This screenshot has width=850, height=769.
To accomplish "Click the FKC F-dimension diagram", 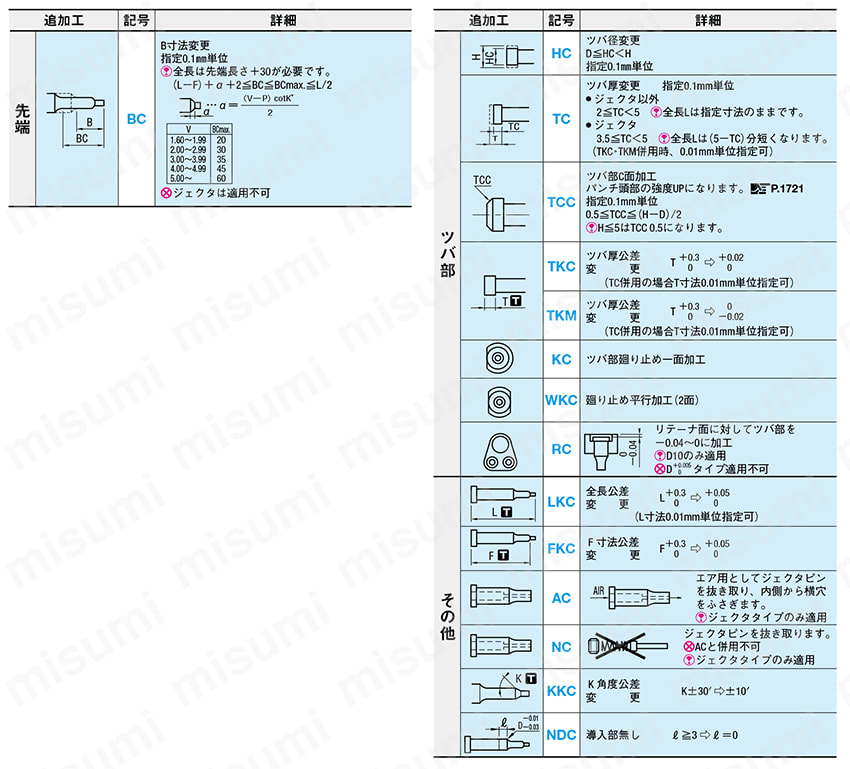I will (503, 546).
